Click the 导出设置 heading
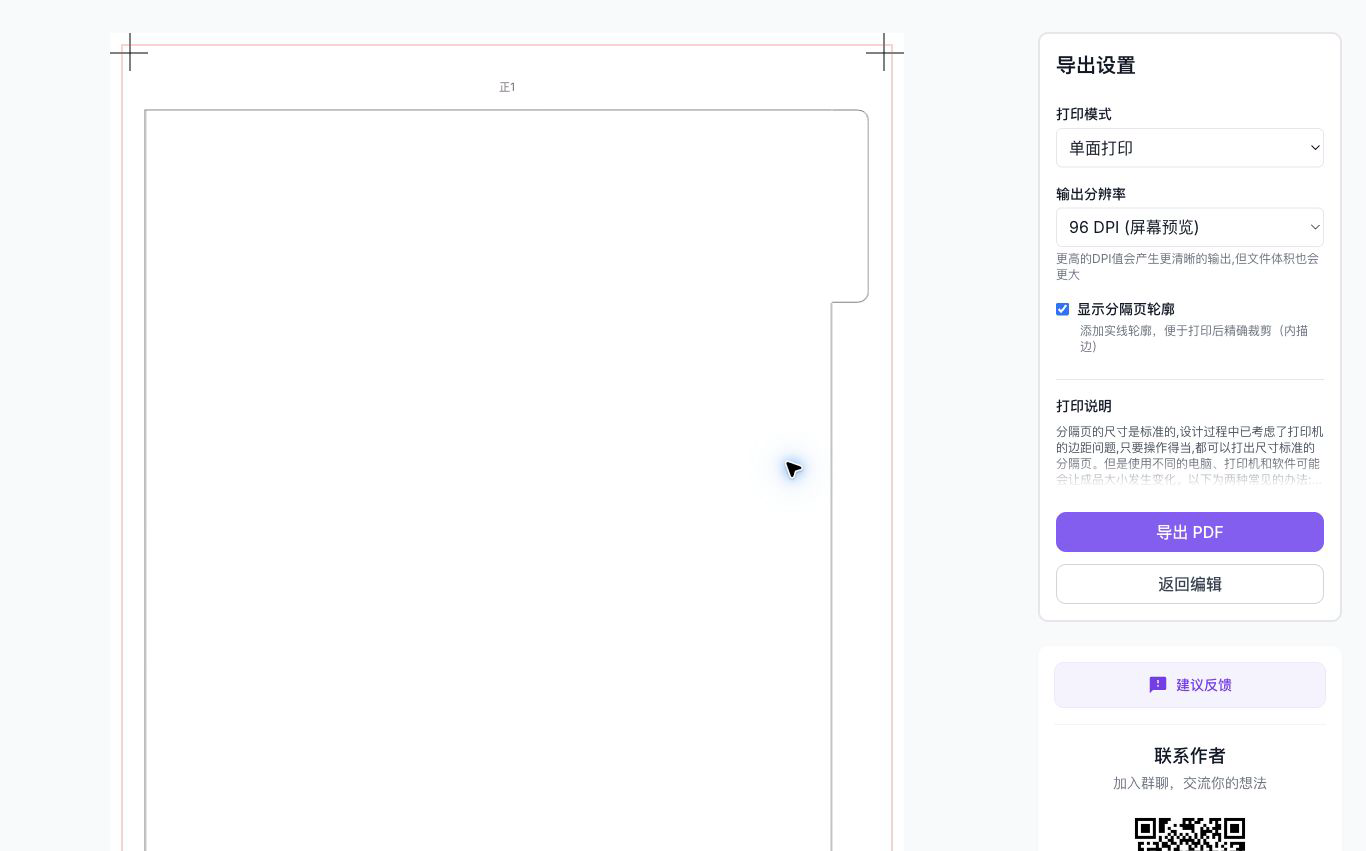Image resolution: width=1366 pixels, height=851 pixels. 1096,65
